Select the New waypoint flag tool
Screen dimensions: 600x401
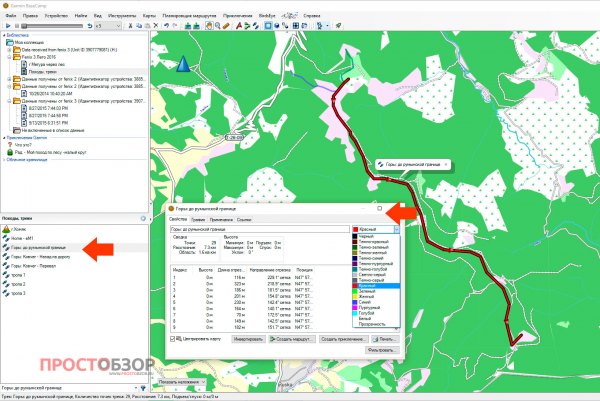(x=239, y=26)
